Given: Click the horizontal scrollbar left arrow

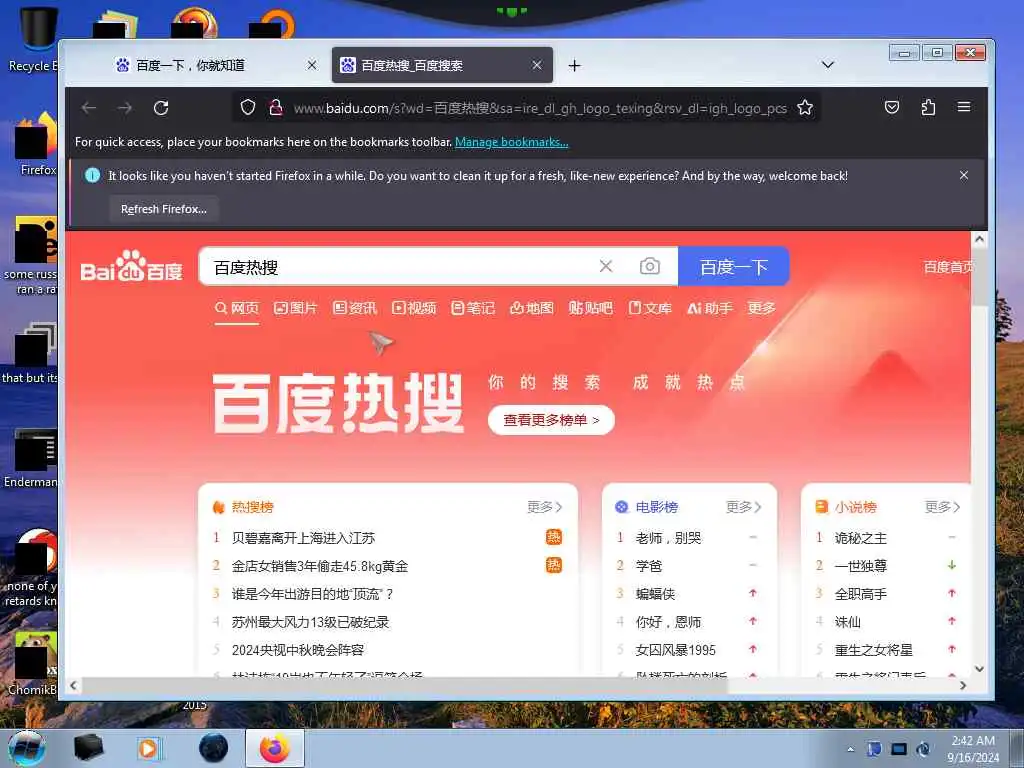Looking at the screenshot, I should (73, 686).
